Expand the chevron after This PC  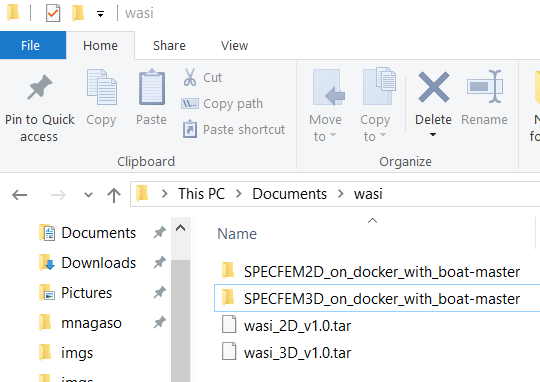click(238, 194)
